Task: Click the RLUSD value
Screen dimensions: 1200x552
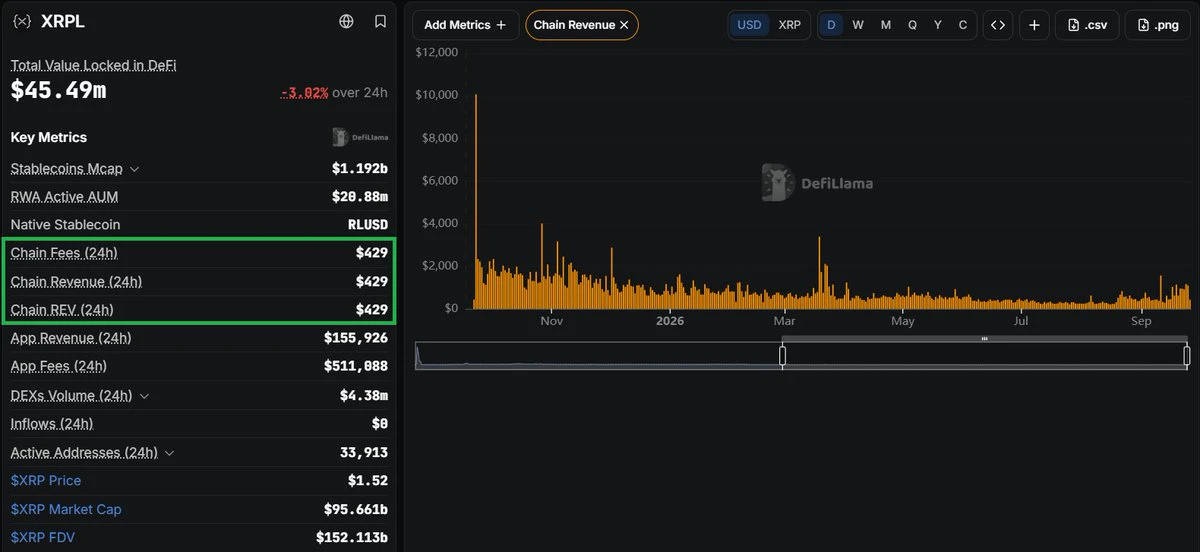Action: point(368,225)
